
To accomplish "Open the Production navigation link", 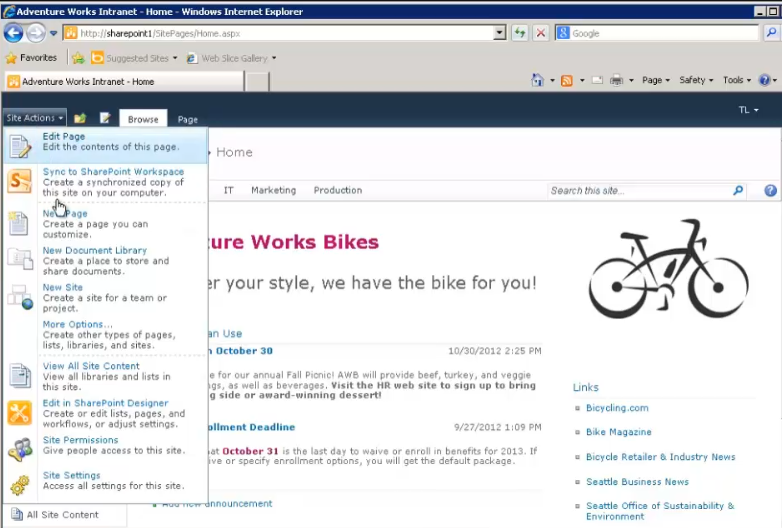I will pyautogui.click(x=338, y=190).
